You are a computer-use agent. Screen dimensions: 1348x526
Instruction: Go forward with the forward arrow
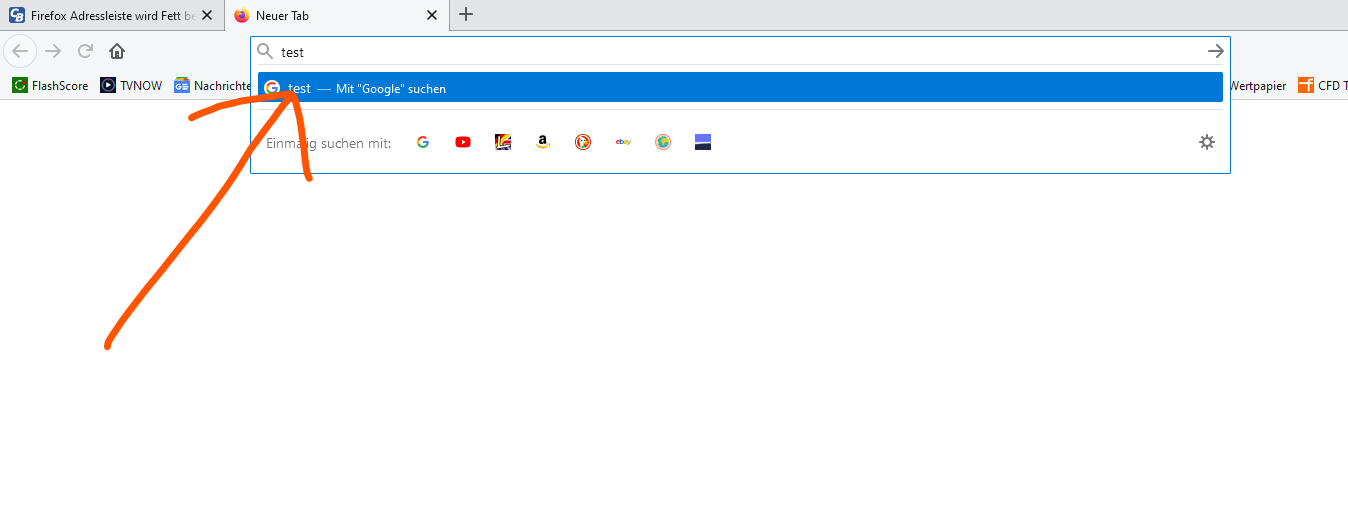pos(53,51)
